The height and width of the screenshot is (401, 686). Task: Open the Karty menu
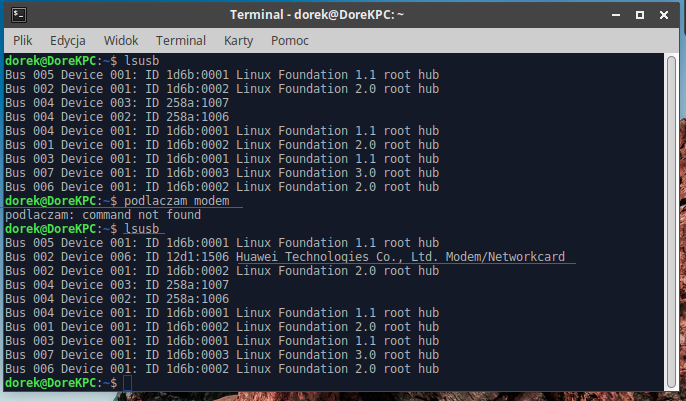[x=239, y=41]
